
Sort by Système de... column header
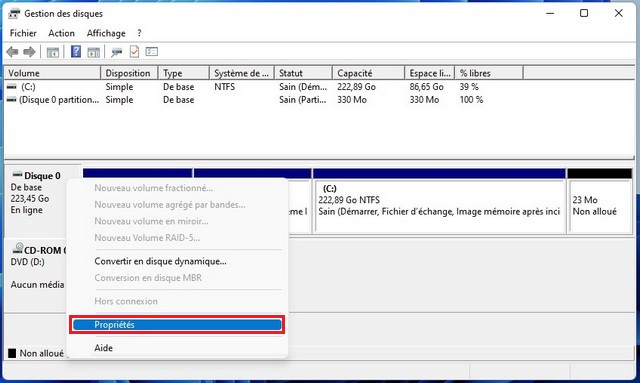242,73
